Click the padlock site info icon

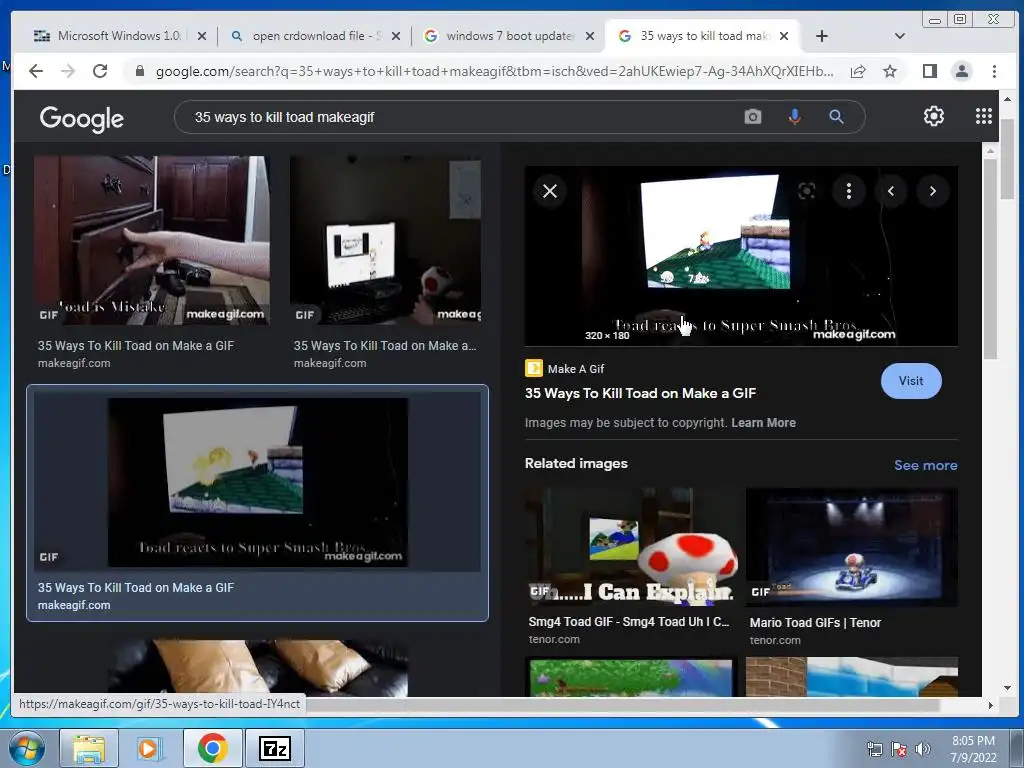pyautogui.click(x=139, y=71)
